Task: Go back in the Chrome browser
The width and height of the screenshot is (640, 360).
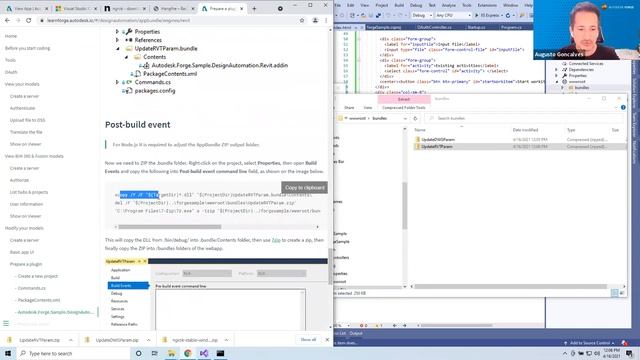Action: pos(7,20)
